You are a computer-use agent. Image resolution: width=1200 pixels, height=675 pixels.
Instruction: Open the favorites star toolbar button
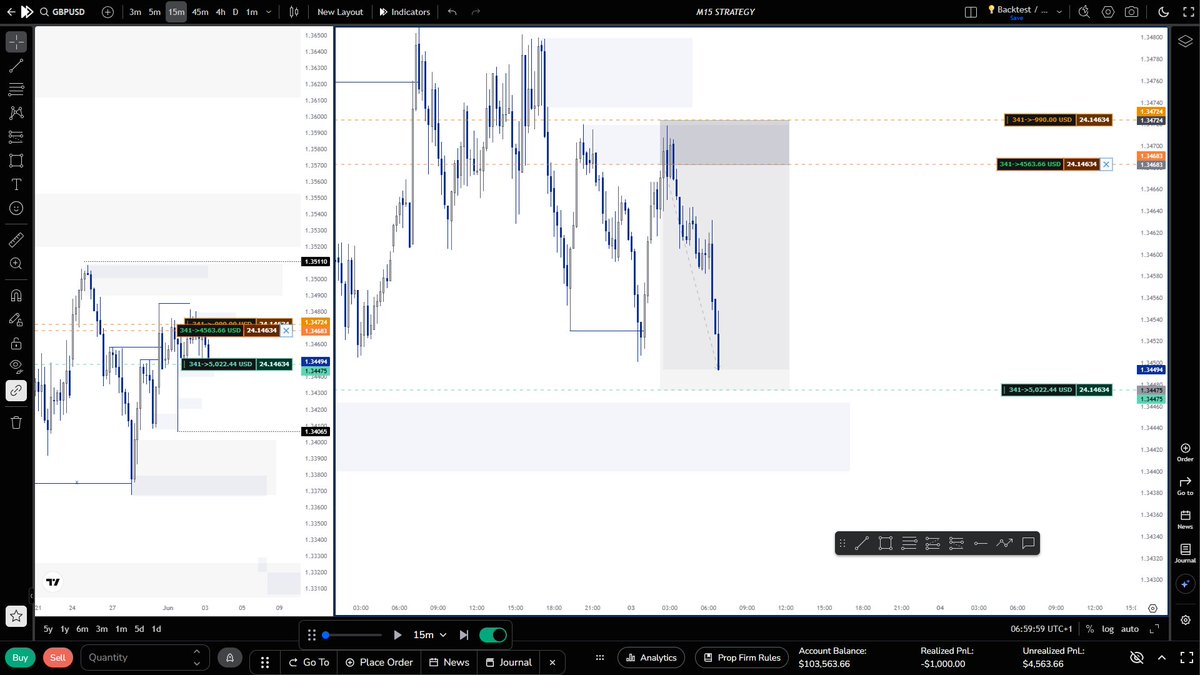coord(16,617)
